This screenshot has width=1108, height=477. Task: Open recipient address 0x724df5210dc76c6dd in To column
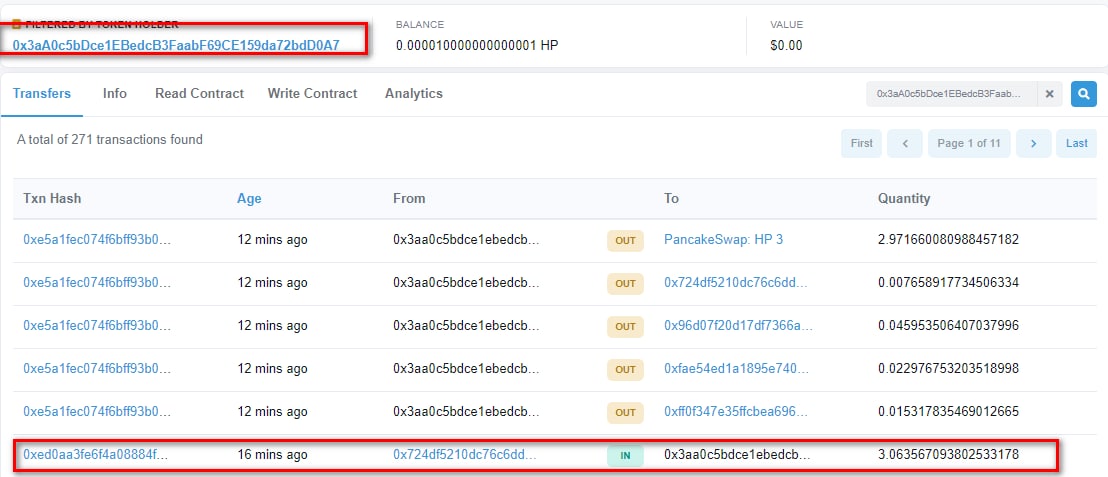tap(736, 283)
